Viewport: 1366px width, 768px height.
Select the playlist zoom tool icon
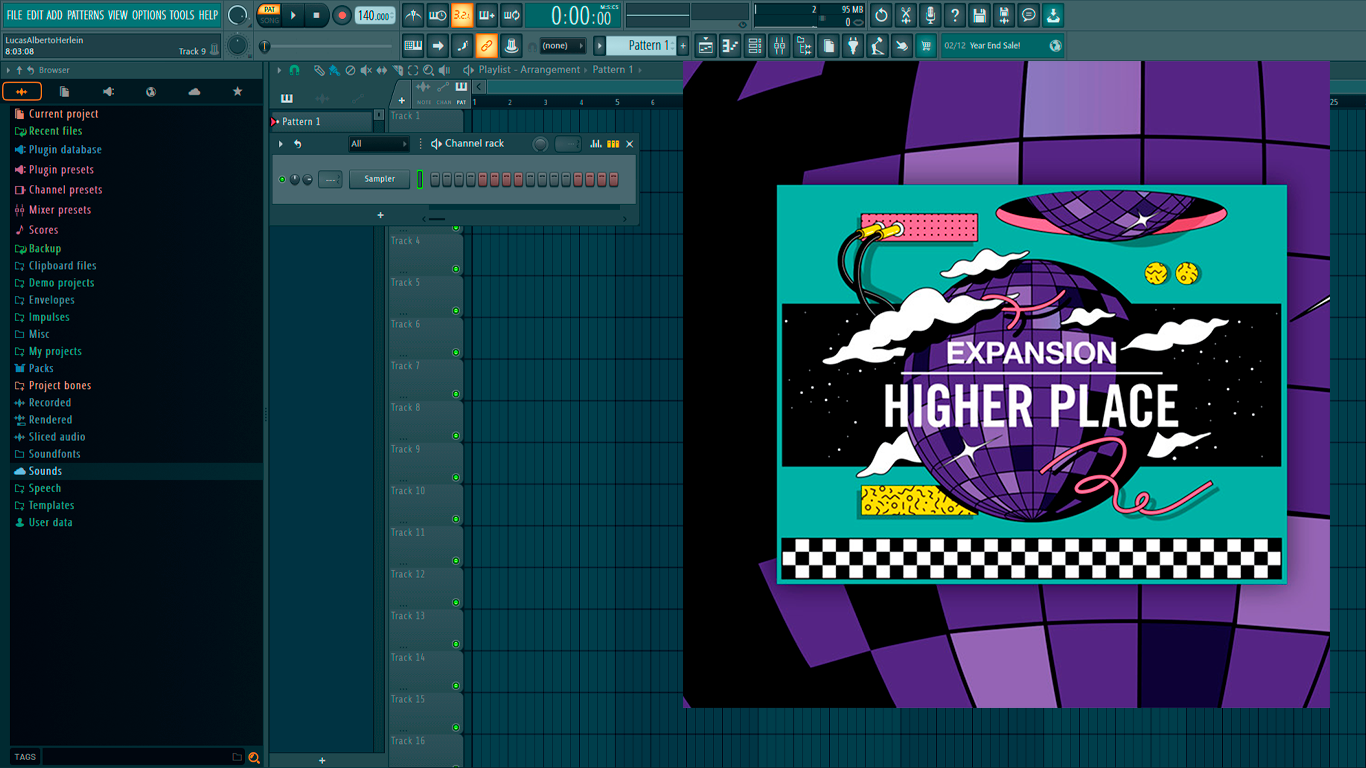tap(429, 70)
